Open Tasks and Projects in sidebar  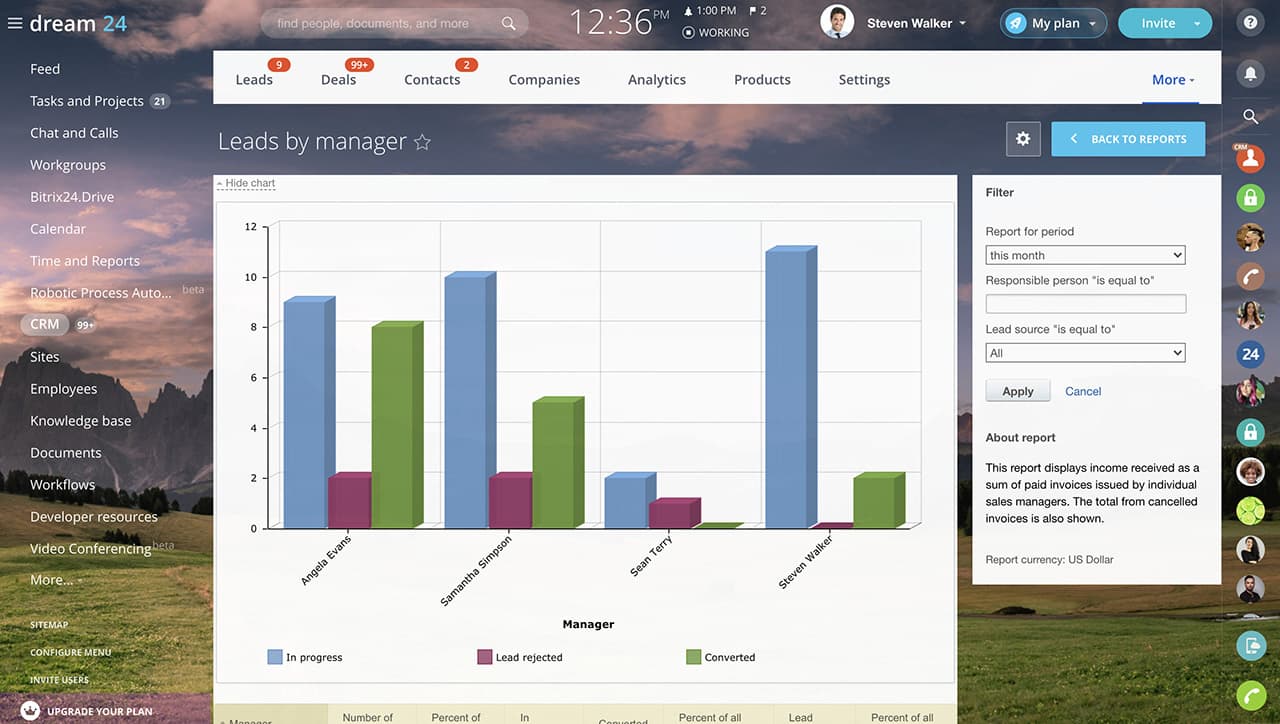86,101
